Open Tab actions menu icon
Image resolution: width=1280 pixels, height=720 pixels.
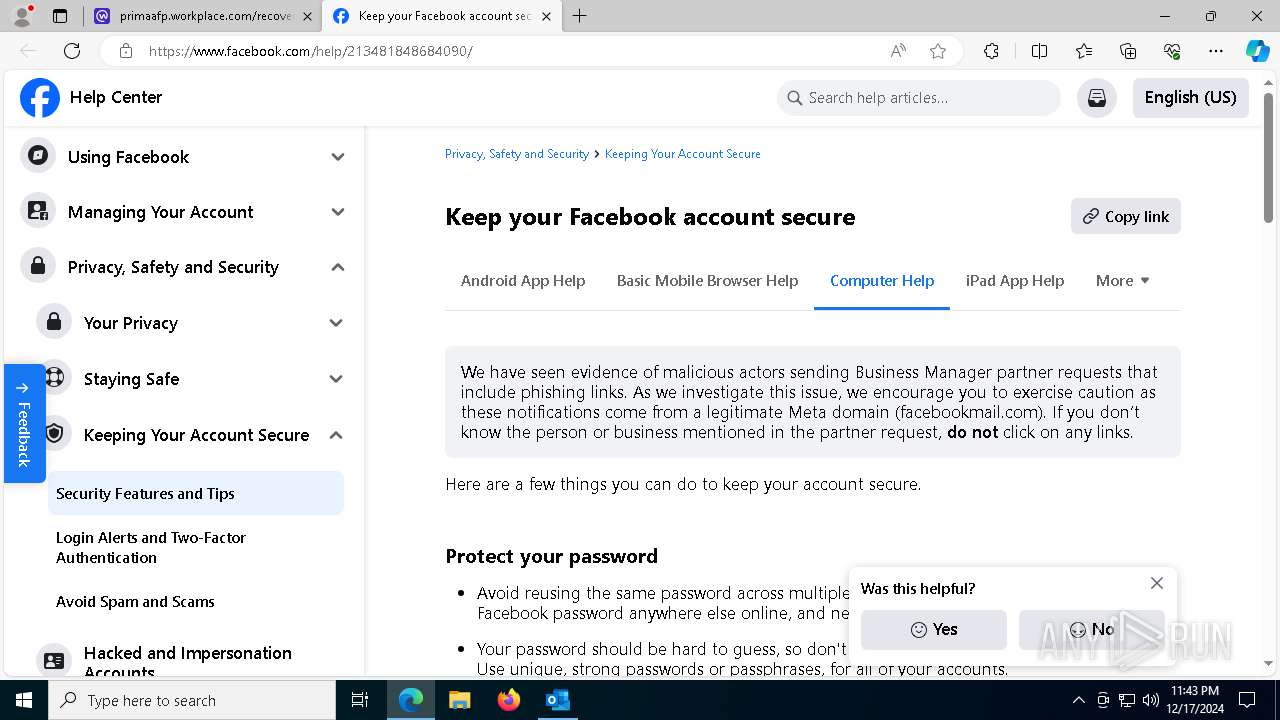point(60,16)
